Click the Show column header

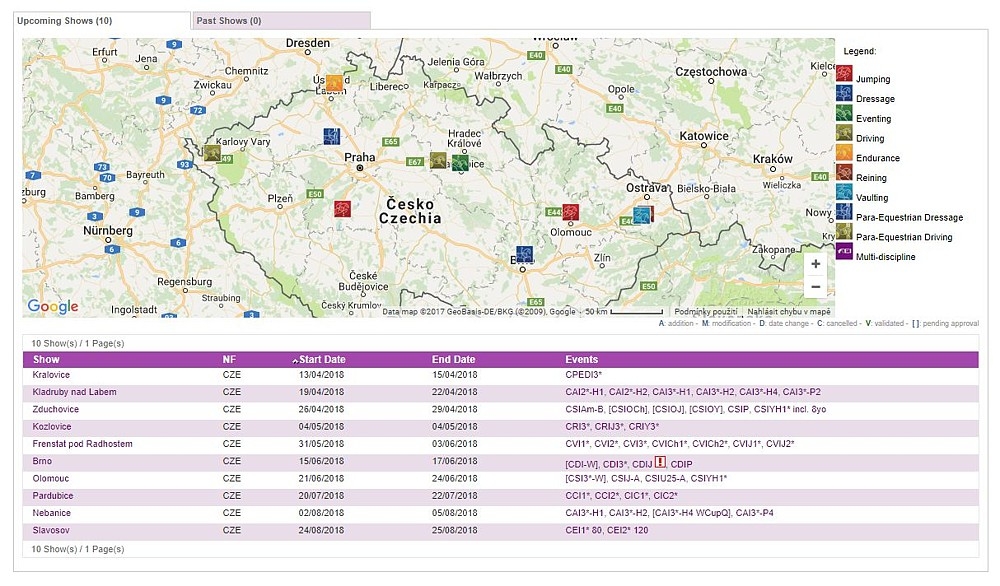(46, 359)
